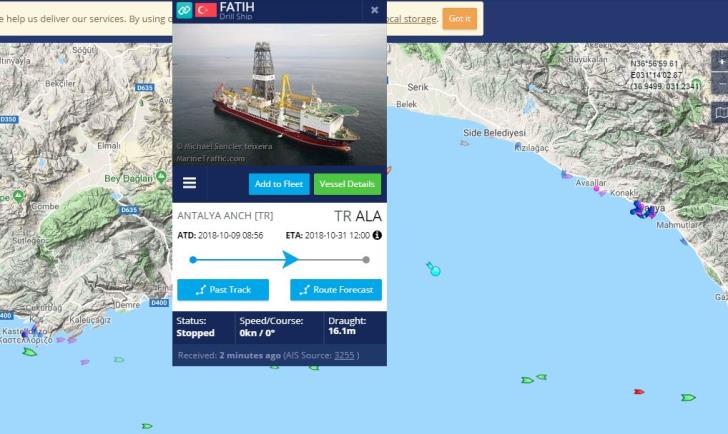Click Add to Fleet button

pos(279,184)
